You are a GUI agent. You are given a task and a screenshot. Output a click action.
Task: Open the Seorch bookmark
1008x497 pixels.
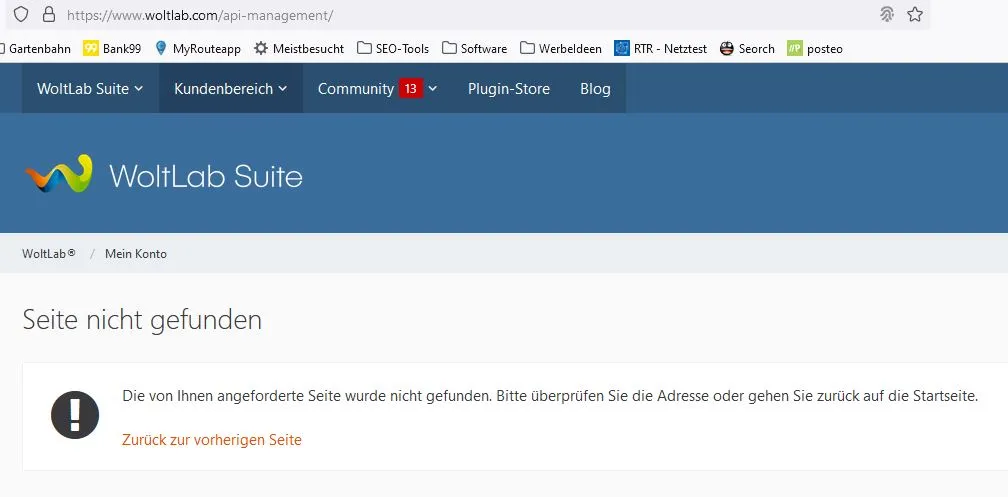click(747, 49)
